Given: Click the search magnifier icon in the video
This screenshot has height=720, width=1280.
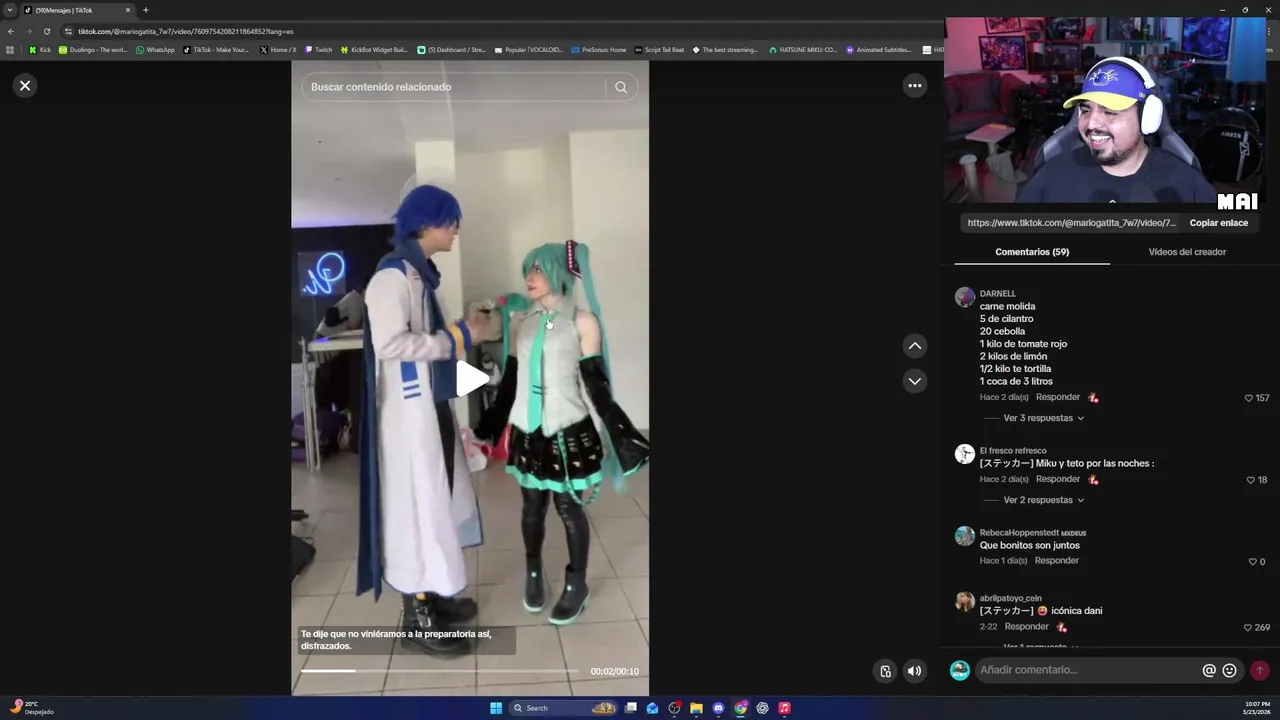Looking at the screenshot, I should click(x=621, y=87).
